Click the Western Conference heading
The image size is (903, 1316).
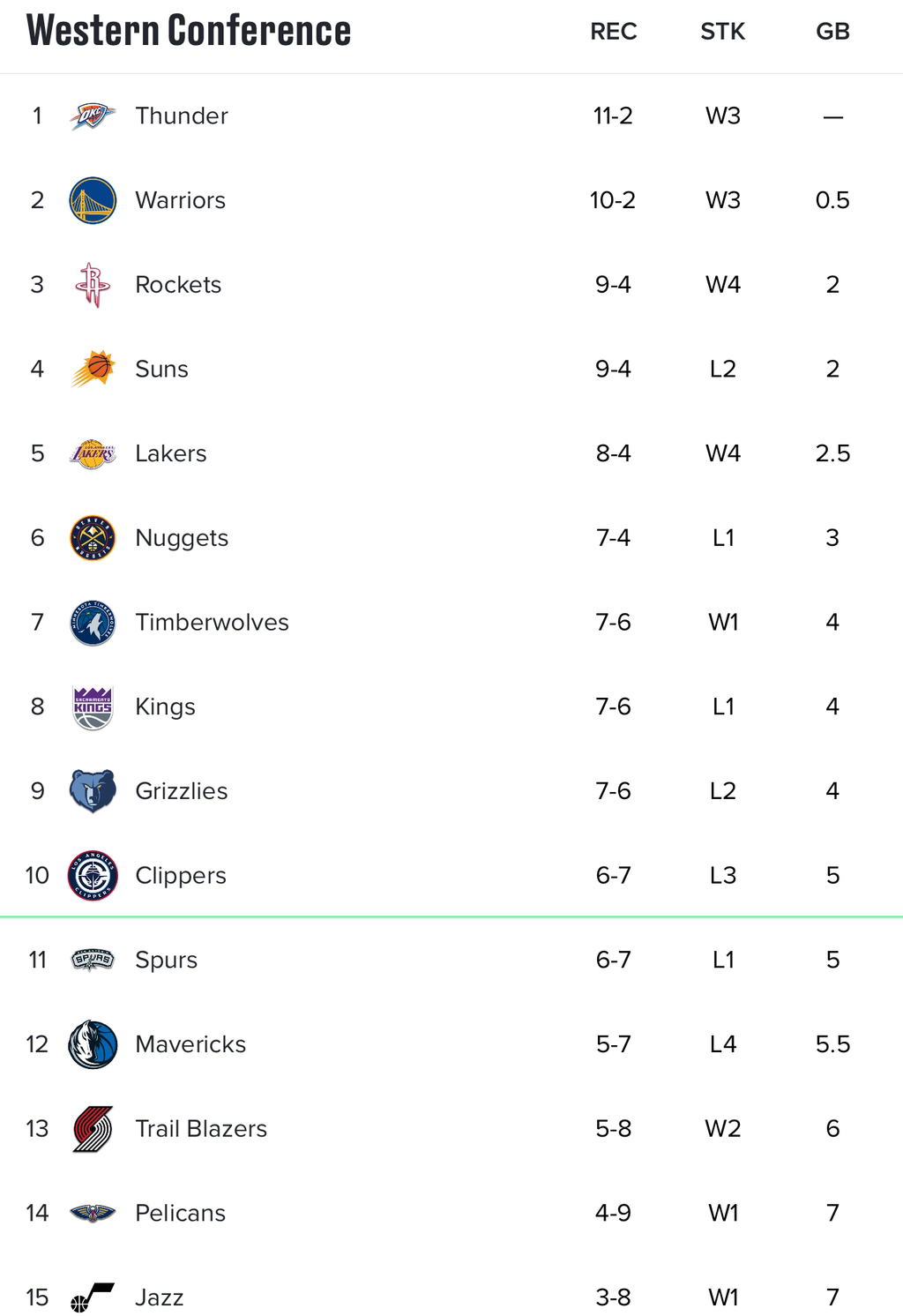(189, 30)
